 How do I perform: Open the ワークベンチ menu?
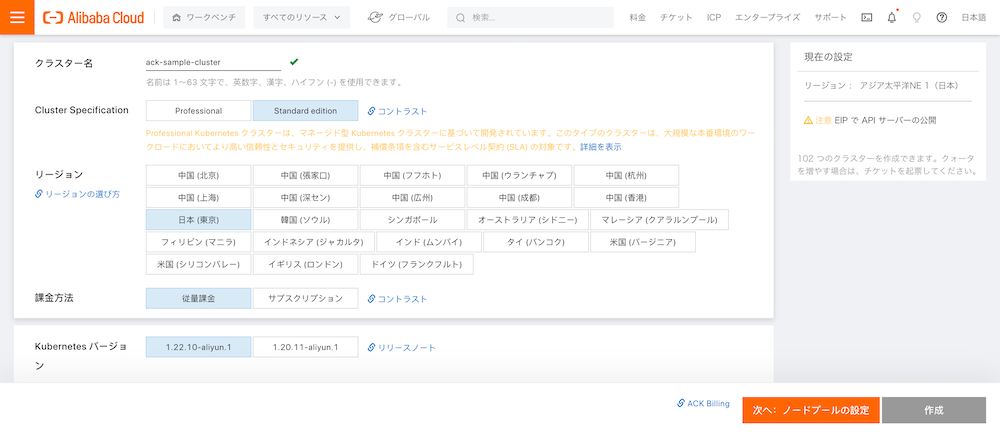202,17
